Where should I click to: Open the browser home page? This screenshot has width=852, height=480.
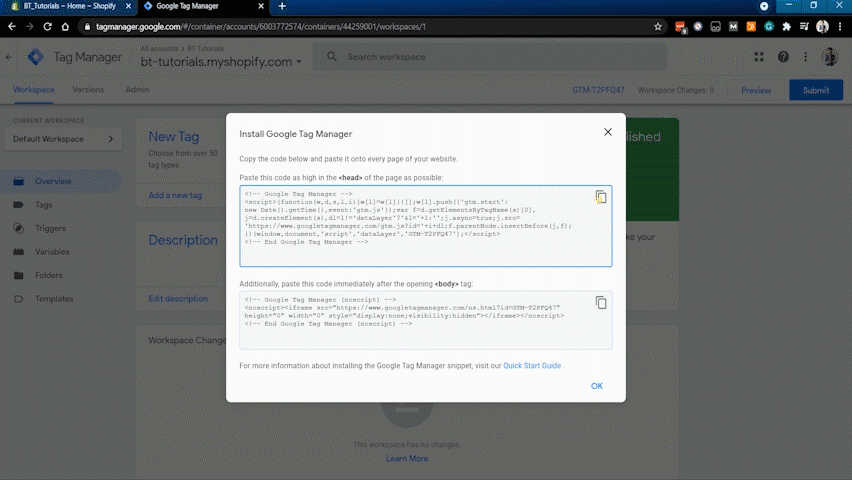coord(65,27)
